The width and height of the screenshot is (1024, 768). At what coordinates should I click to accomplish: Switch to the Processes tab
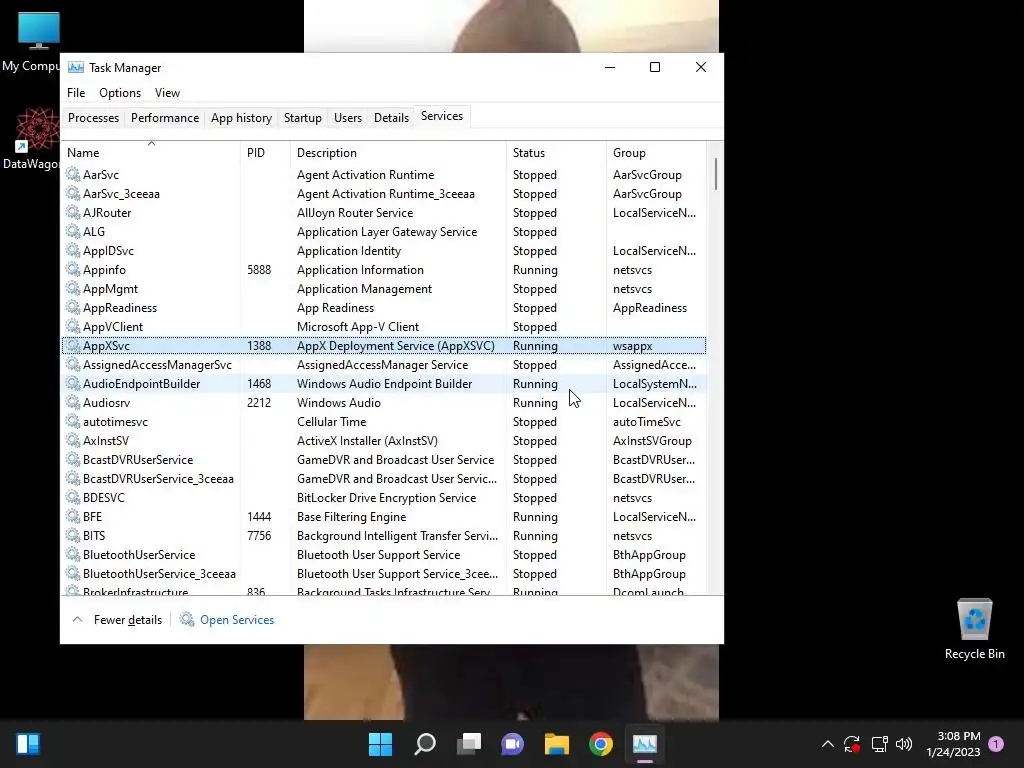(x=93, y=118)
